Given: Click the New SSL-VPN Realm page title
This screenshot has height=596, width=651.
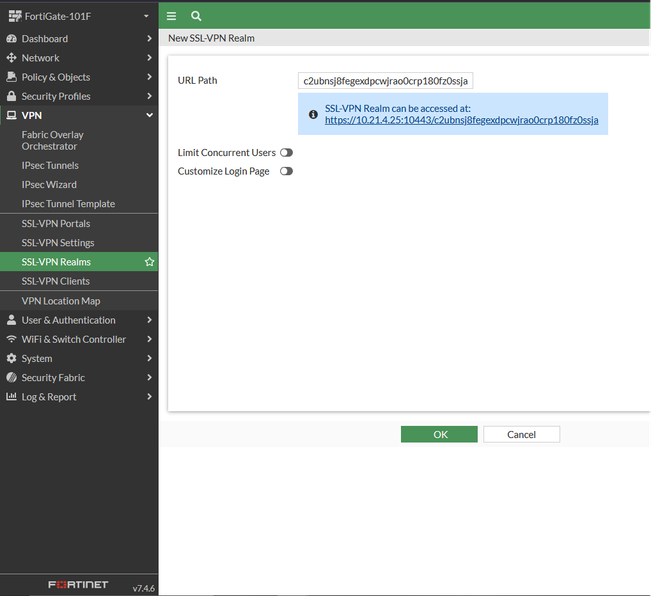Looking at the screenshot, I should pyautogui.click(x=211, y=38).
